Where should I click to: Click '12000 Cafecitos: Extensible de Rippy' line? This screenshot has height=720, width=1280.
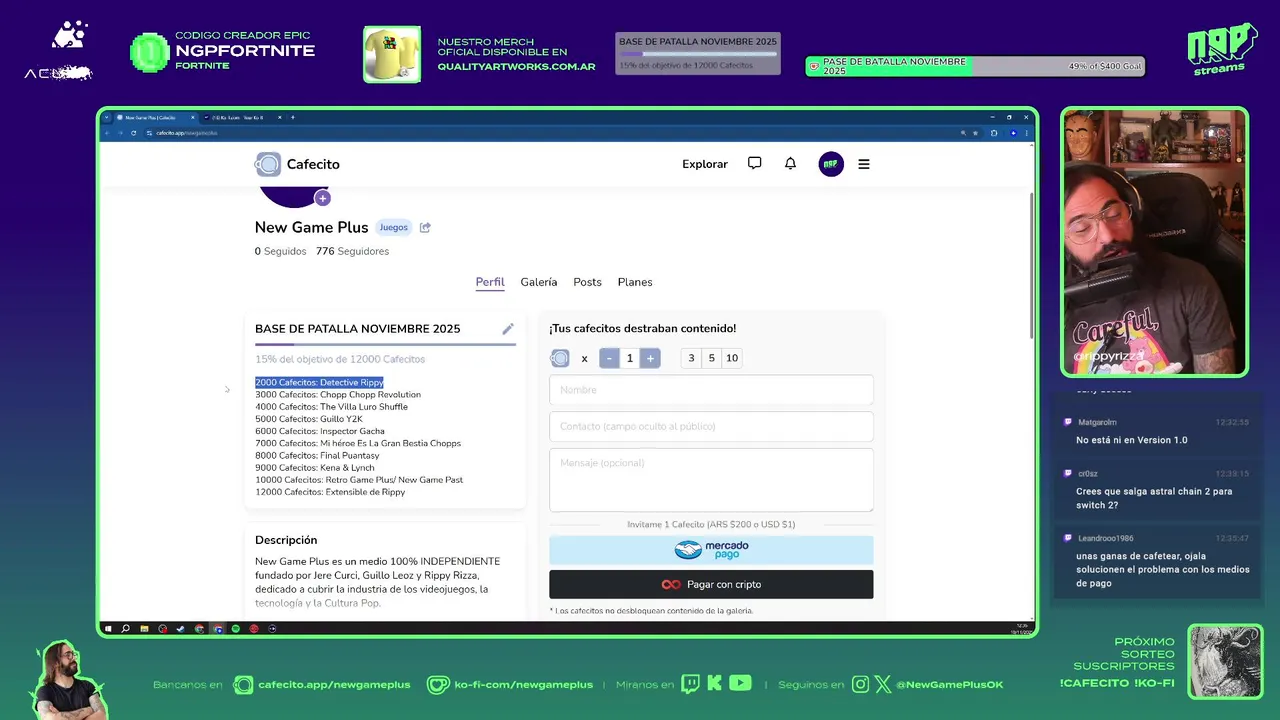(x=330, y=492)
